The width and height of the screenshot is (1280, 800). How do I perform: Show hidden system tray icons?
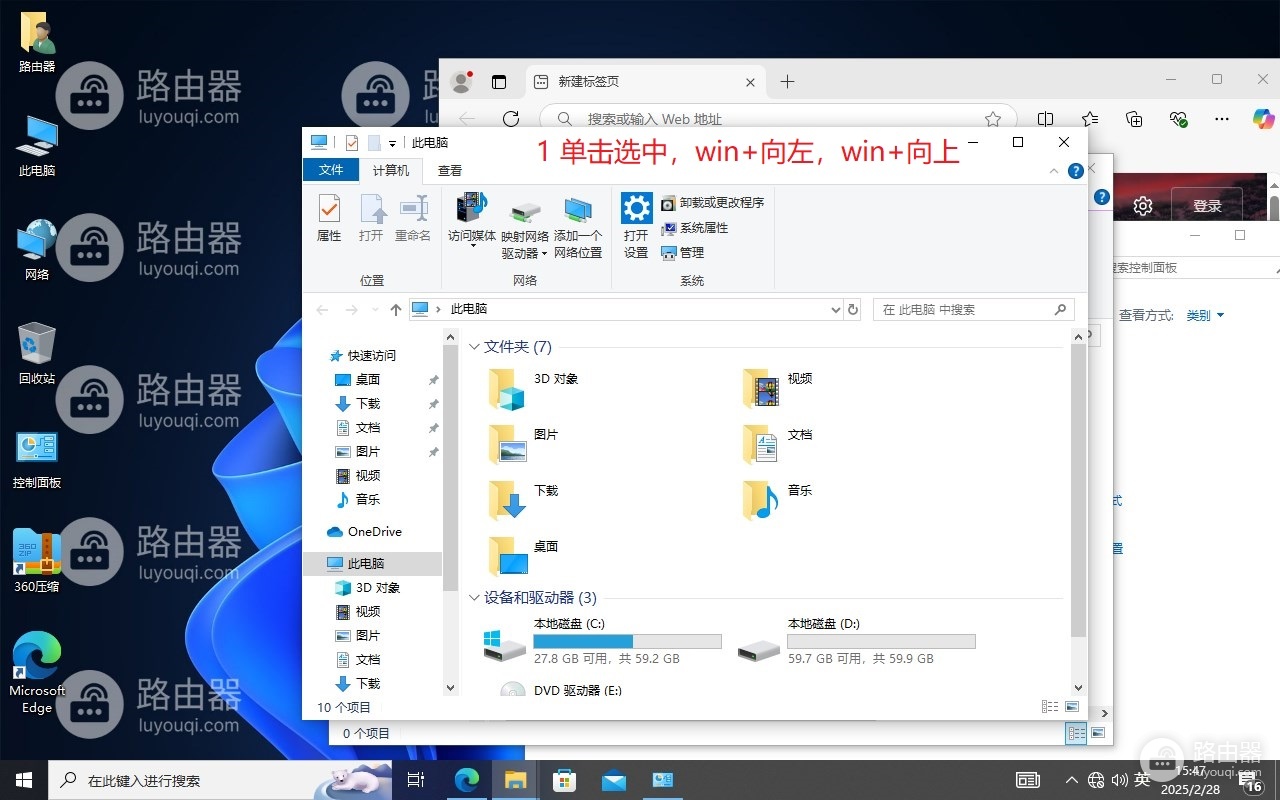click(1072, 780)
